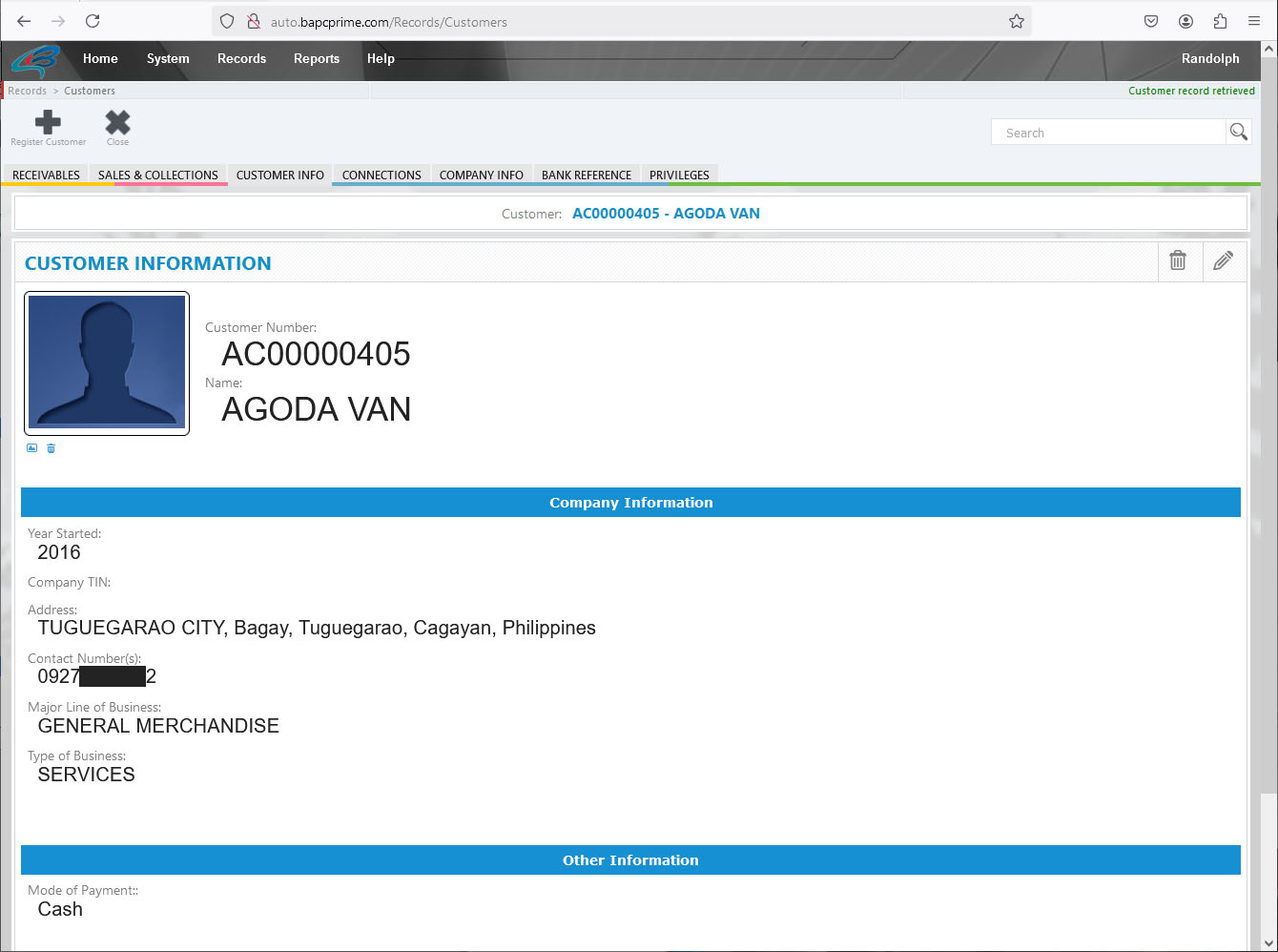This screenshot has width=1278, height=952.
Task: Bookmark page with star icon
Action: tap(1017, 21)
